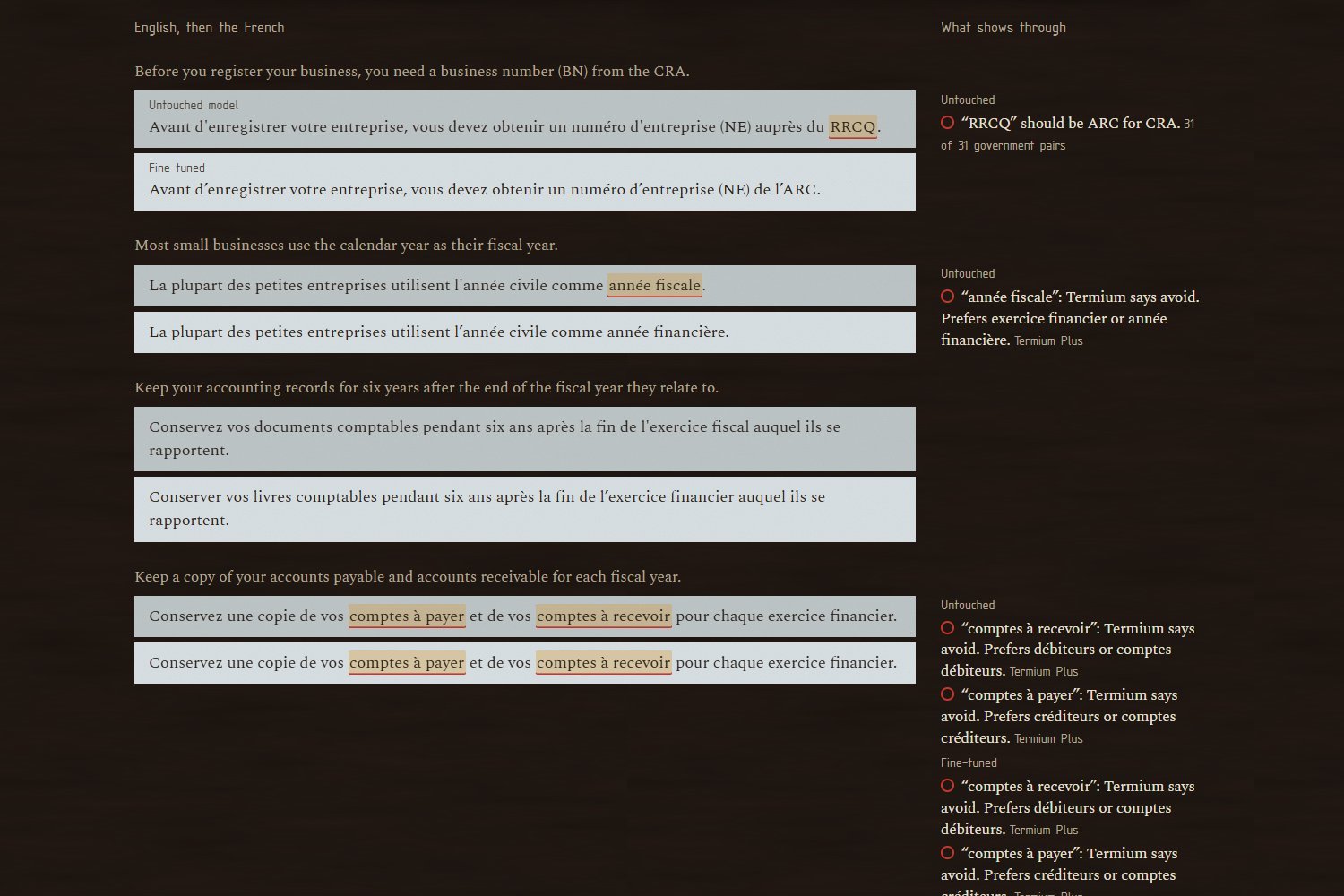Click the Untouched label above the année fiscale note

point(968,273)
